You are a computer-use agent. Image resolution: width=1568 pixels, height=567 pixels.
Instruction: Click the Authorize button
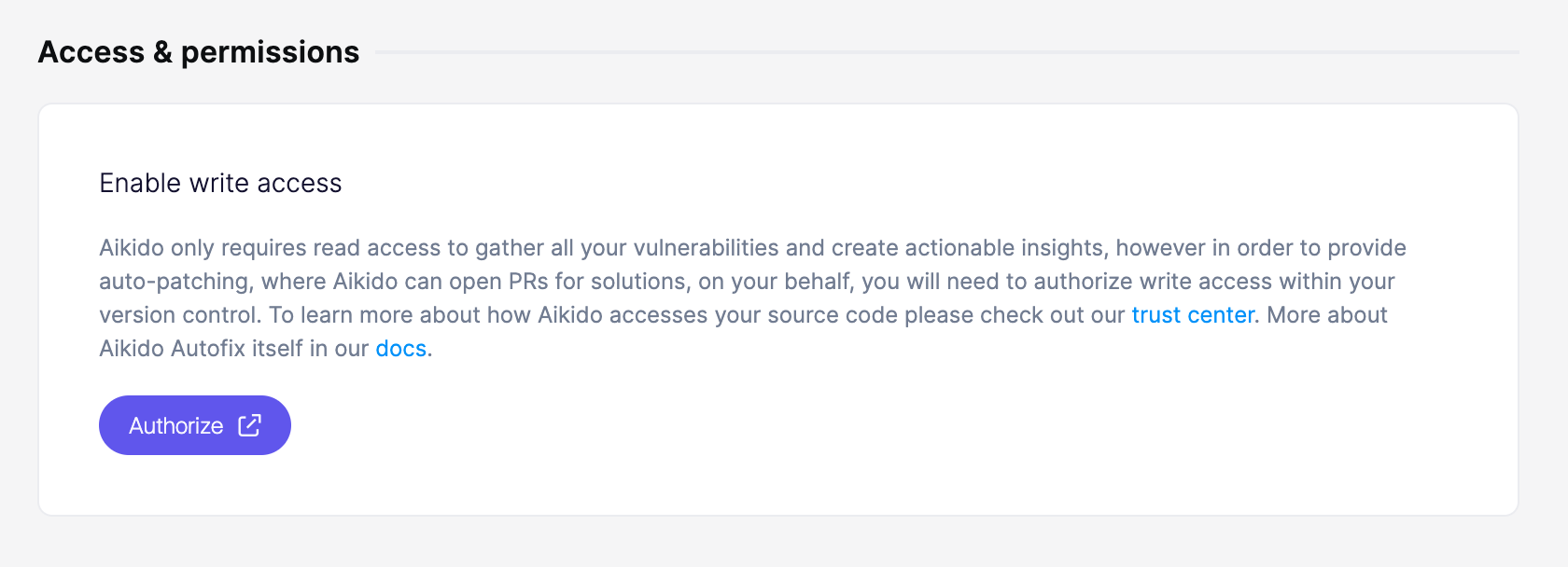pyautogui.click(x=195, y=425)
